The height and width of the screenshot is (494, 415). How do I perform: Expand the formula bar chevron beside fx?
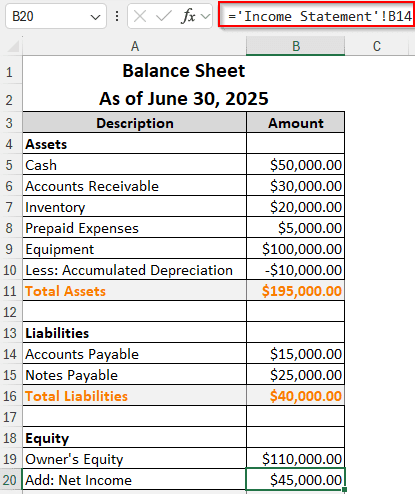[206, 16]
